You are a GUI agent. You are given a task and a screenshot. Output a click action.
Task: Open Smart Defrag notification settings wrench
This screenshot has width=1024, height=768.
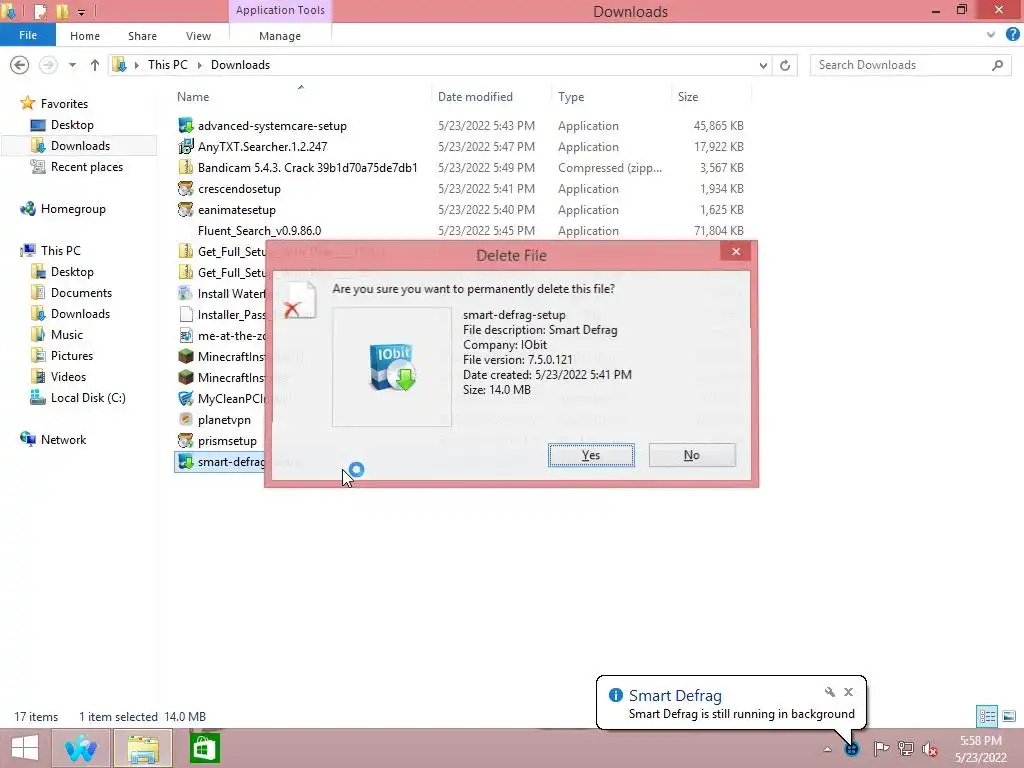pyautogui.click(x=829, y=692)
